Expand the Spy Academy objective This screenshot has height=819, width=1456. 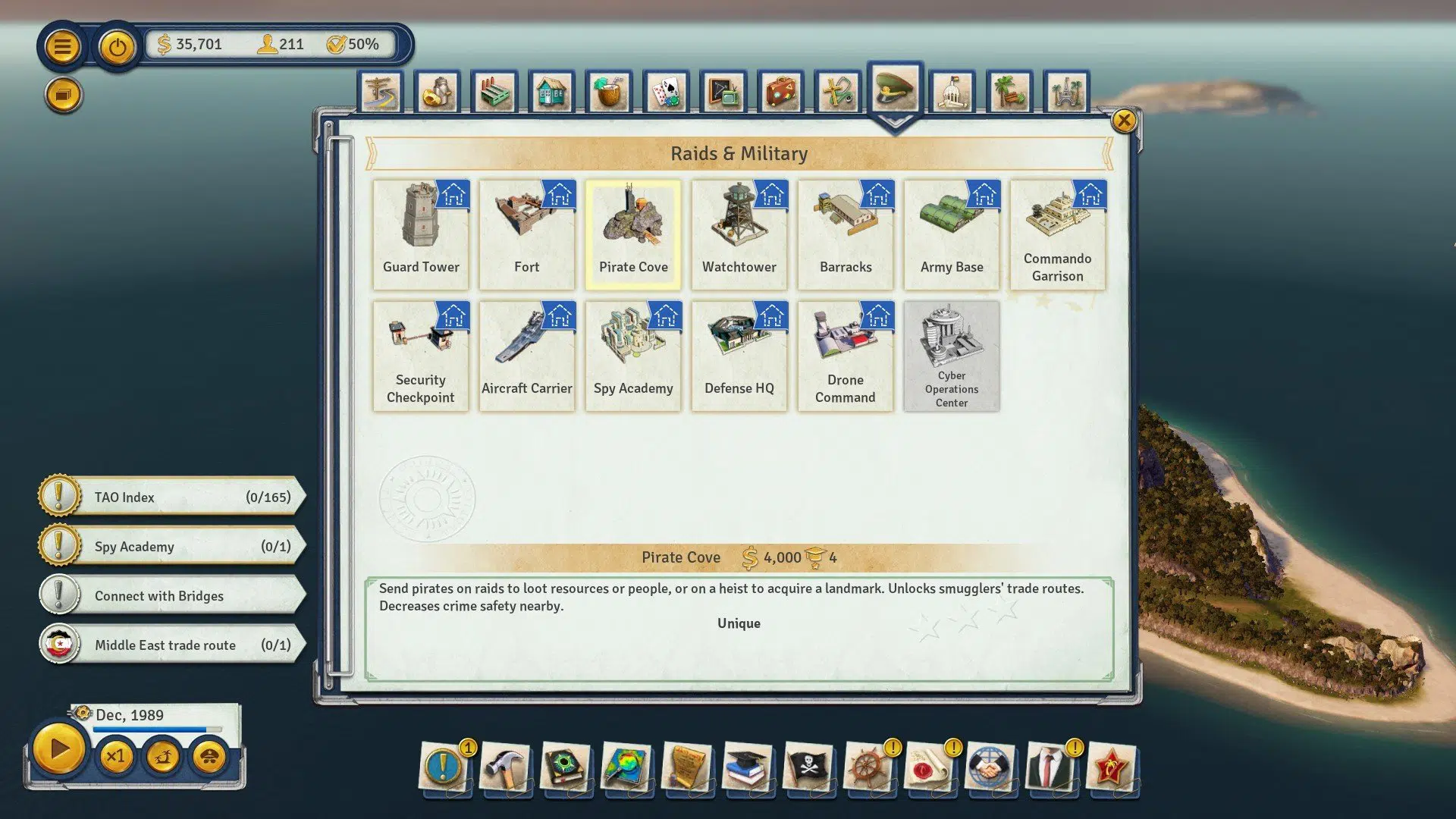coord(168,546)
